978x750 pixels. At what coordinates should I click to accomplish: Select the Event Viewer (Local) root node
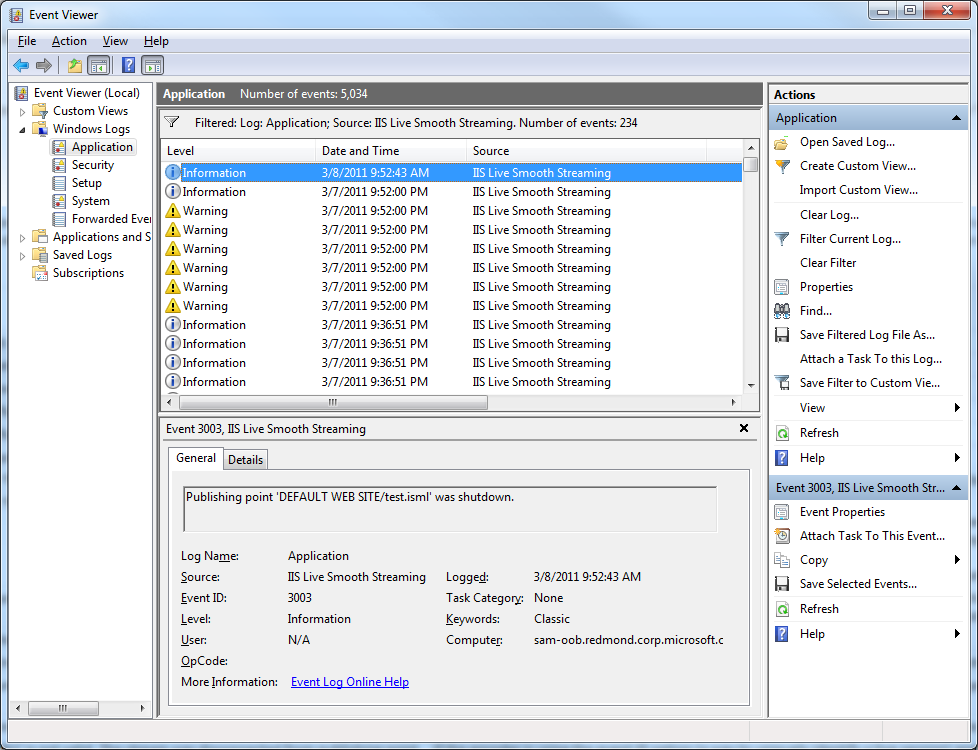click(87, 94)
